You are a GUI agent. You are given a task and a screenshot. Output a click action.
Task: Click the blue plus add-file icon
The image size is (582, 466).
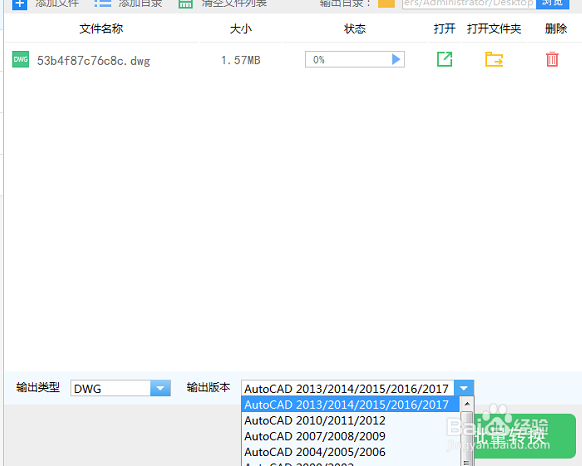[x=19, y=4]
